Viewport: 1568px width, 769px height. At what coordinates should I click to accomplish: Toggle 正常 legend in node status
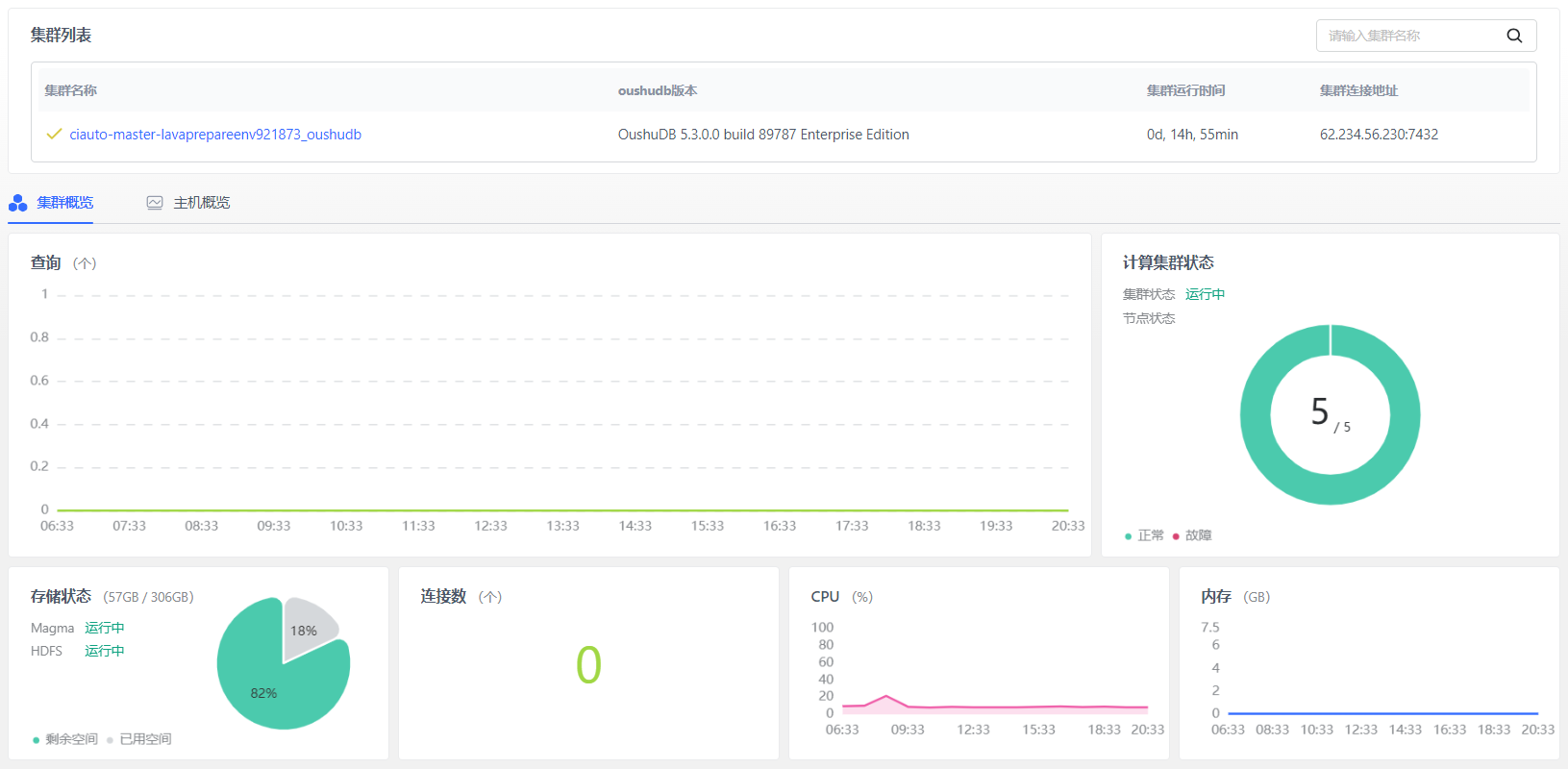[1144, 535]
